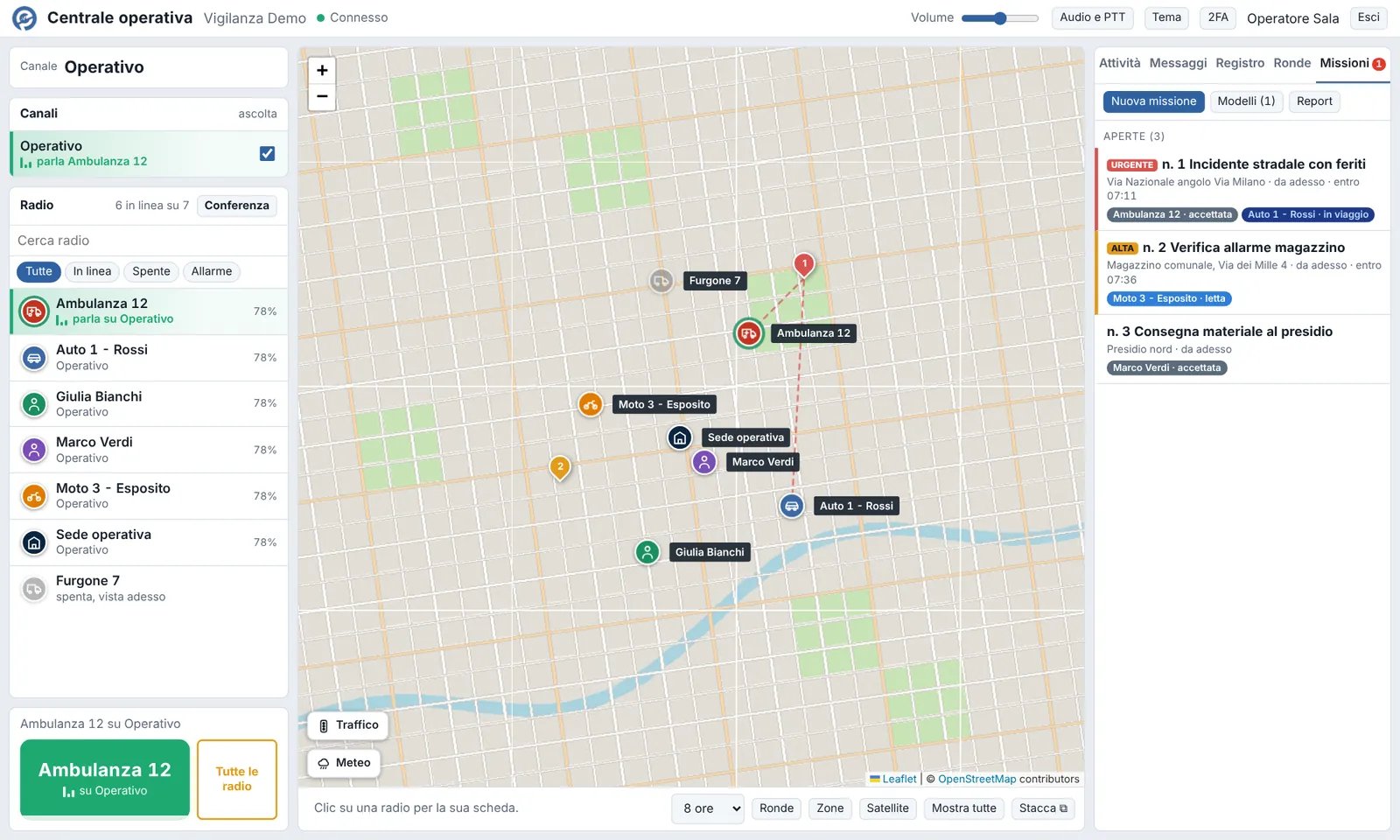1400x840 pixels.
Task: Expand the Audio e PTT settings
Action: [1092, 17]
